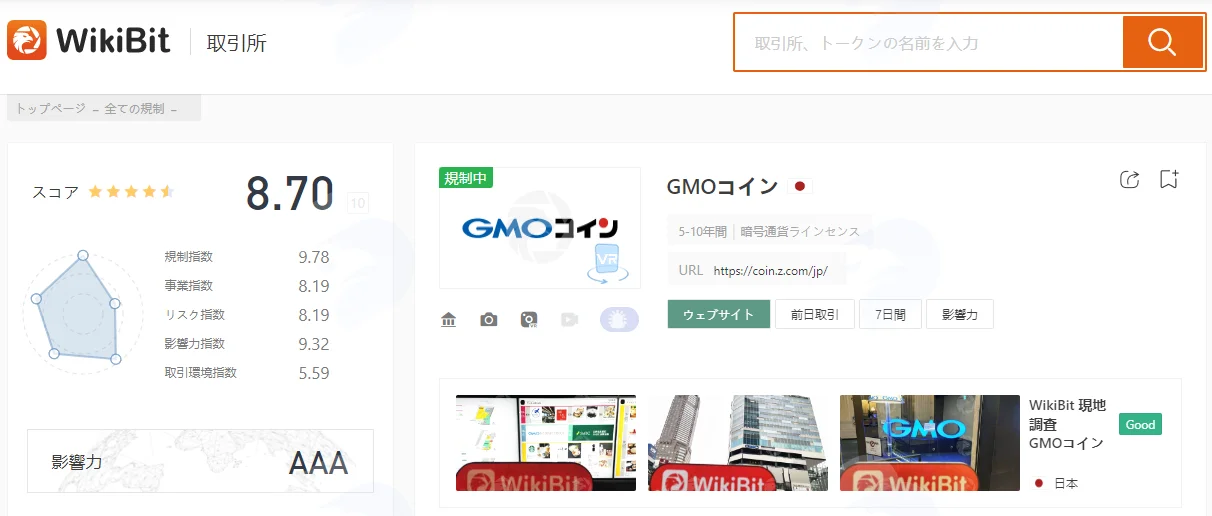Open 全ての規制 breadcrumb link
This screenshot has width=1212, height=516.
point(134,109)
